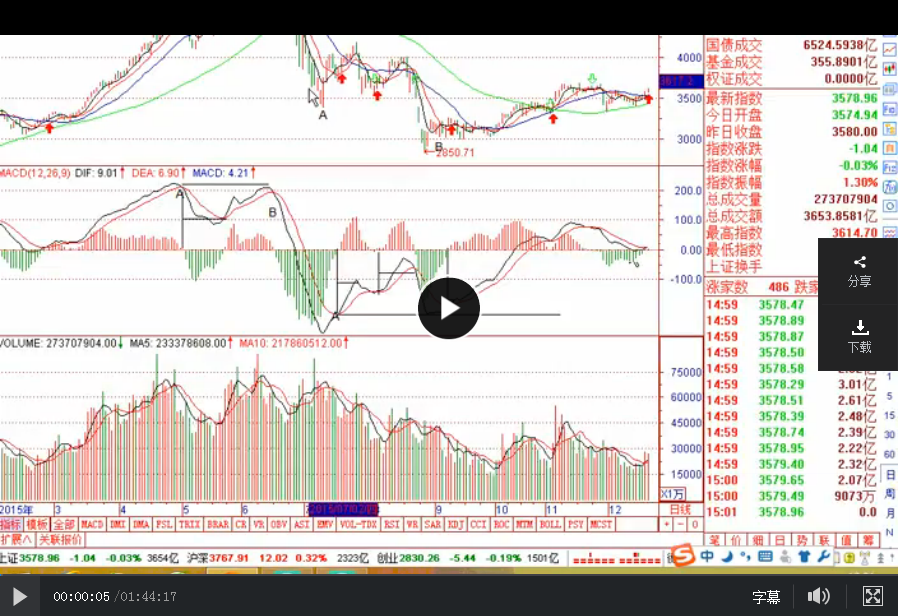This screenshot has width=898, height=616.
Task: Select the 15-minute period
Action: tap(889, 415)
